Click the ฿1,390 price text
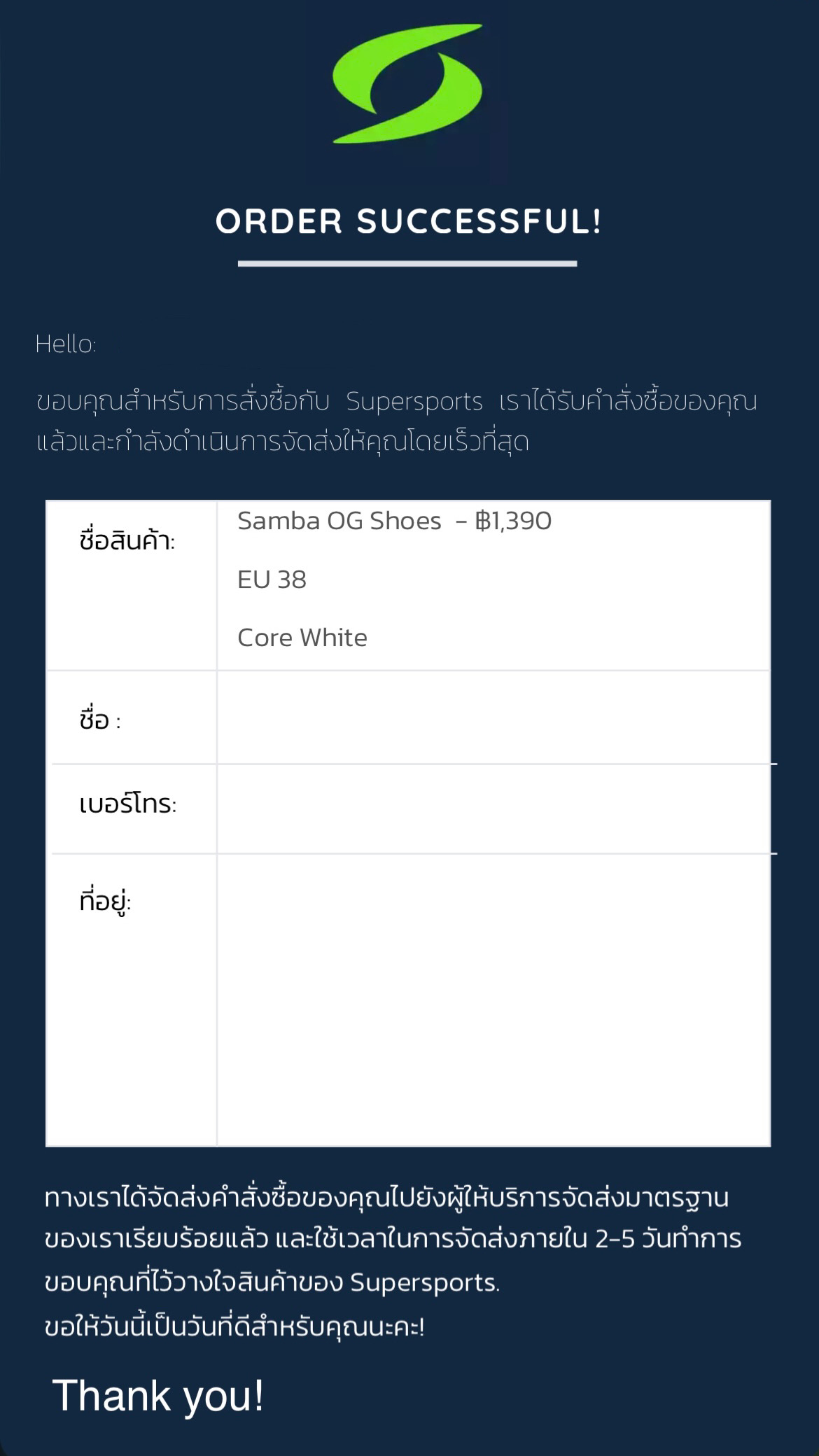This screenshot has height=1456, width=819. (x=513, y=521)
